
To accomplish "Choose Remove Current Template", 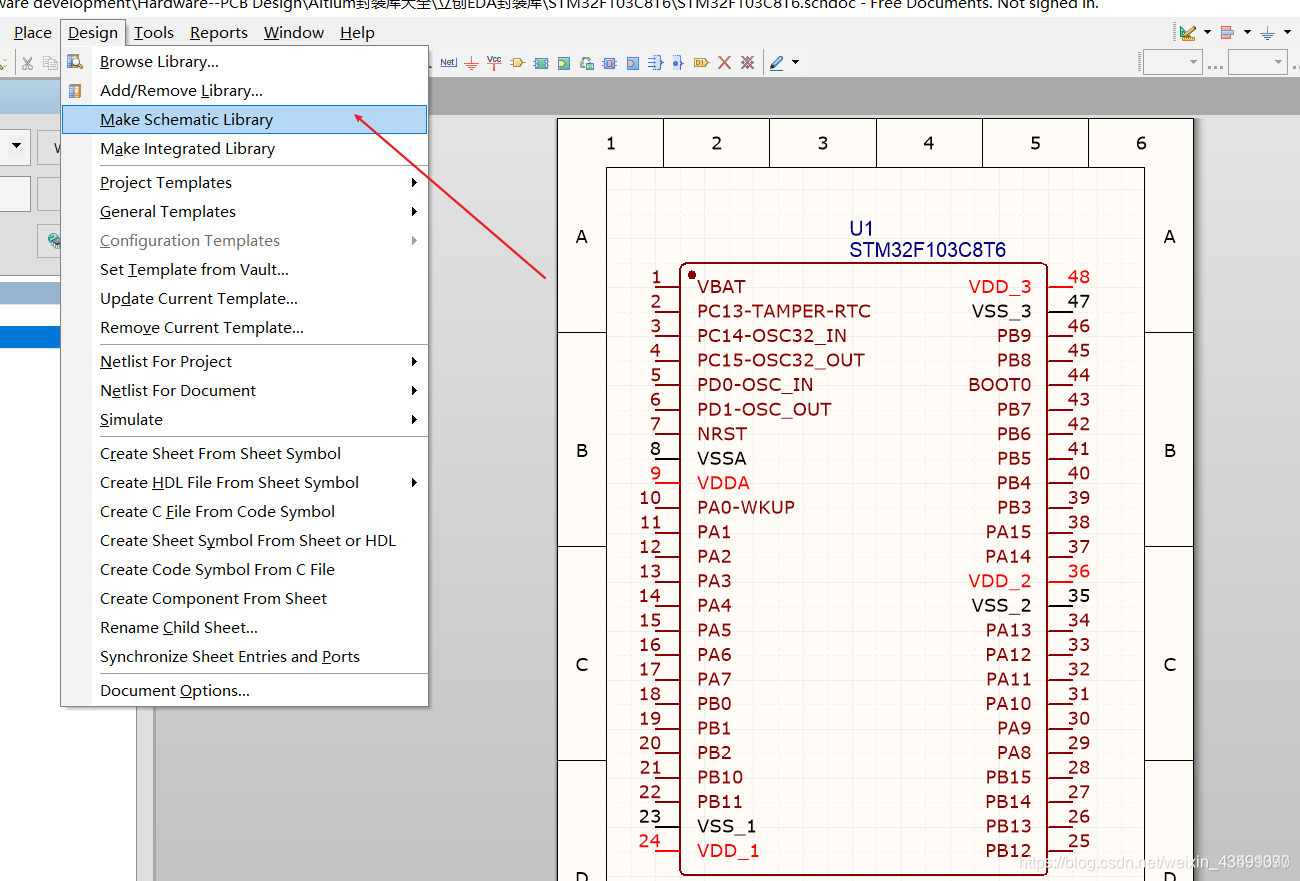I will [x=244, y=327].
